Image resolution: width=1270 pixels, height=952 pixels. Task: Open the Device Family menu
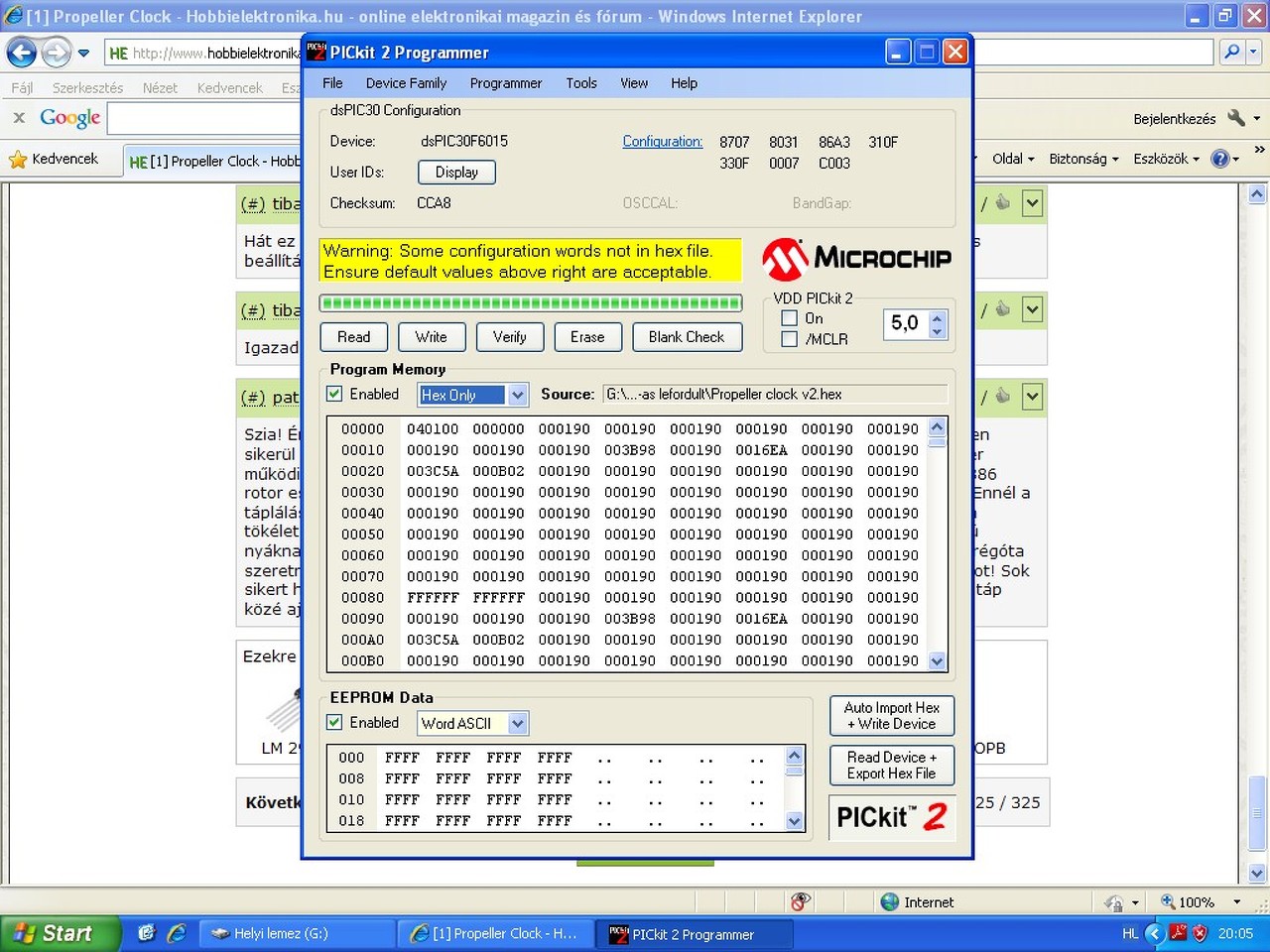406,83
